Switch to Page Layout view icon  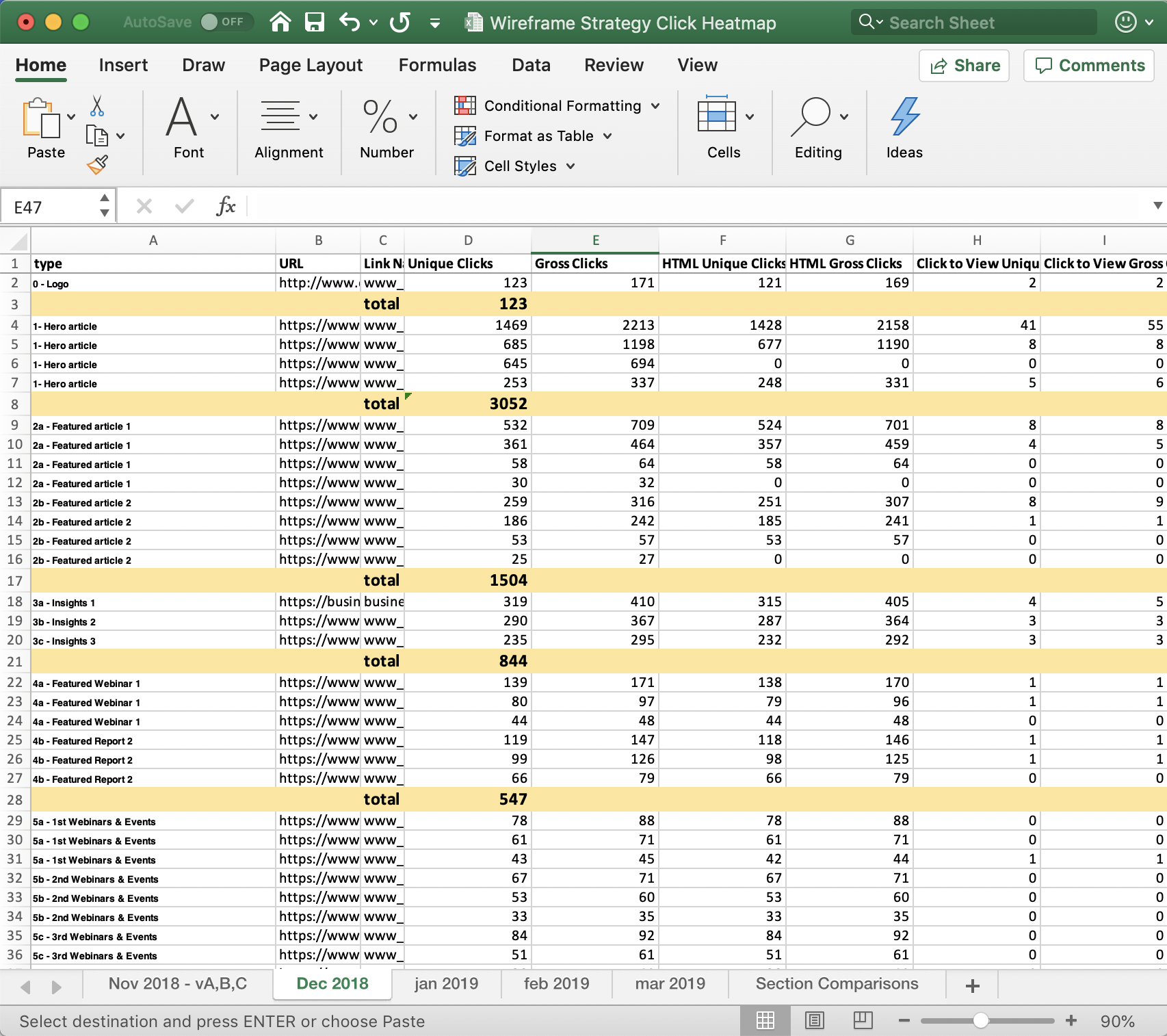click(x=814, y=1021)
